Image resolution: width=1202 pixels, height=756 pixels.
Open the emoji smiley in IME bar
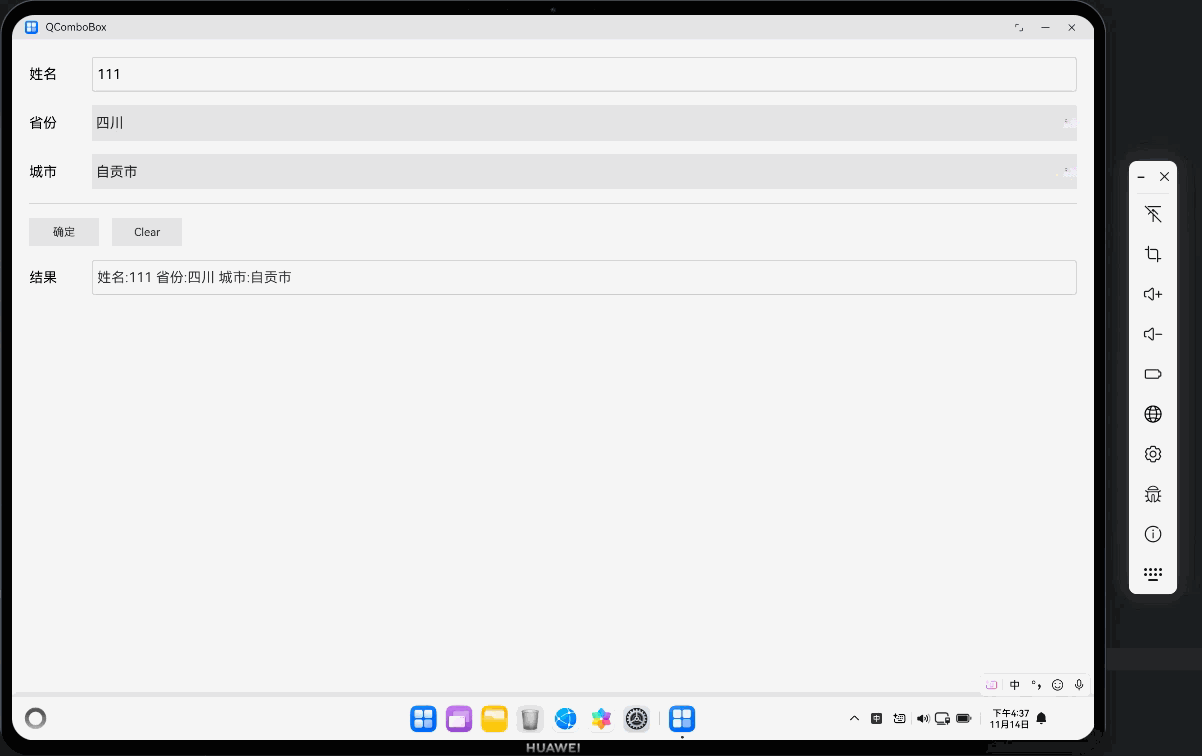(1057, 685)
